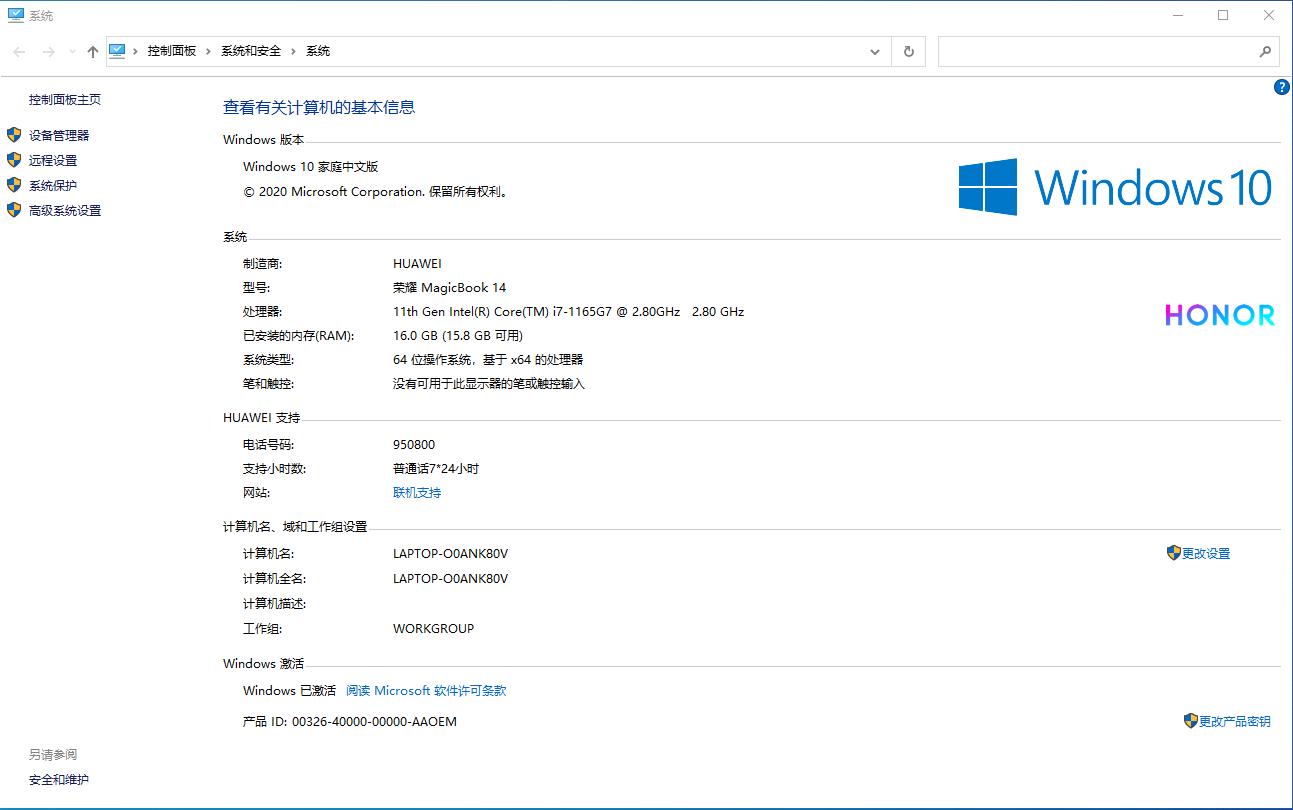Click the Control Panel icon in the address bar
The width and height of the screenshot is (1293, 810).
[119, 50]
